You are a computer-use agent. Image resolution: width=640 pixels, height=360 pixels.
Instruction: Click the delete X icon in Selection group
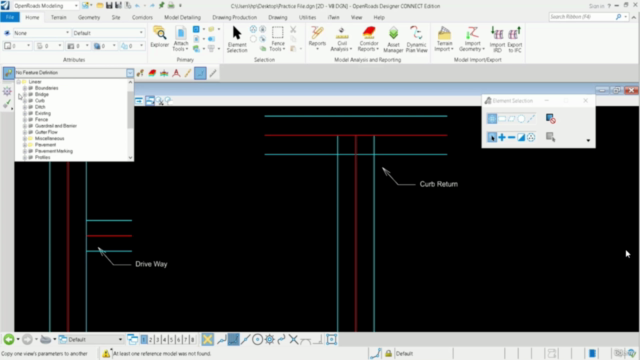tap(293, 29)
